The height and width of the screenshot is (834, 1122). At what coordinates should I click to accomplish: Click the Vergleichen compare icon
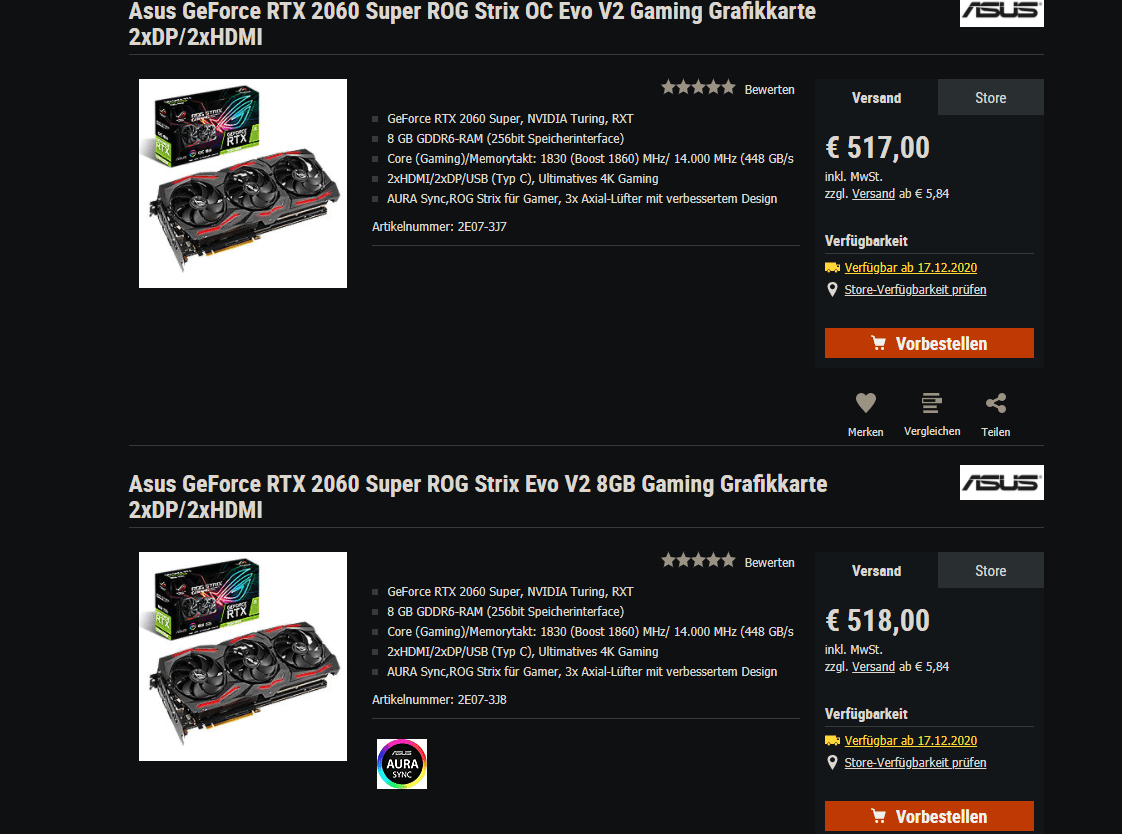(x=931, y=403)
